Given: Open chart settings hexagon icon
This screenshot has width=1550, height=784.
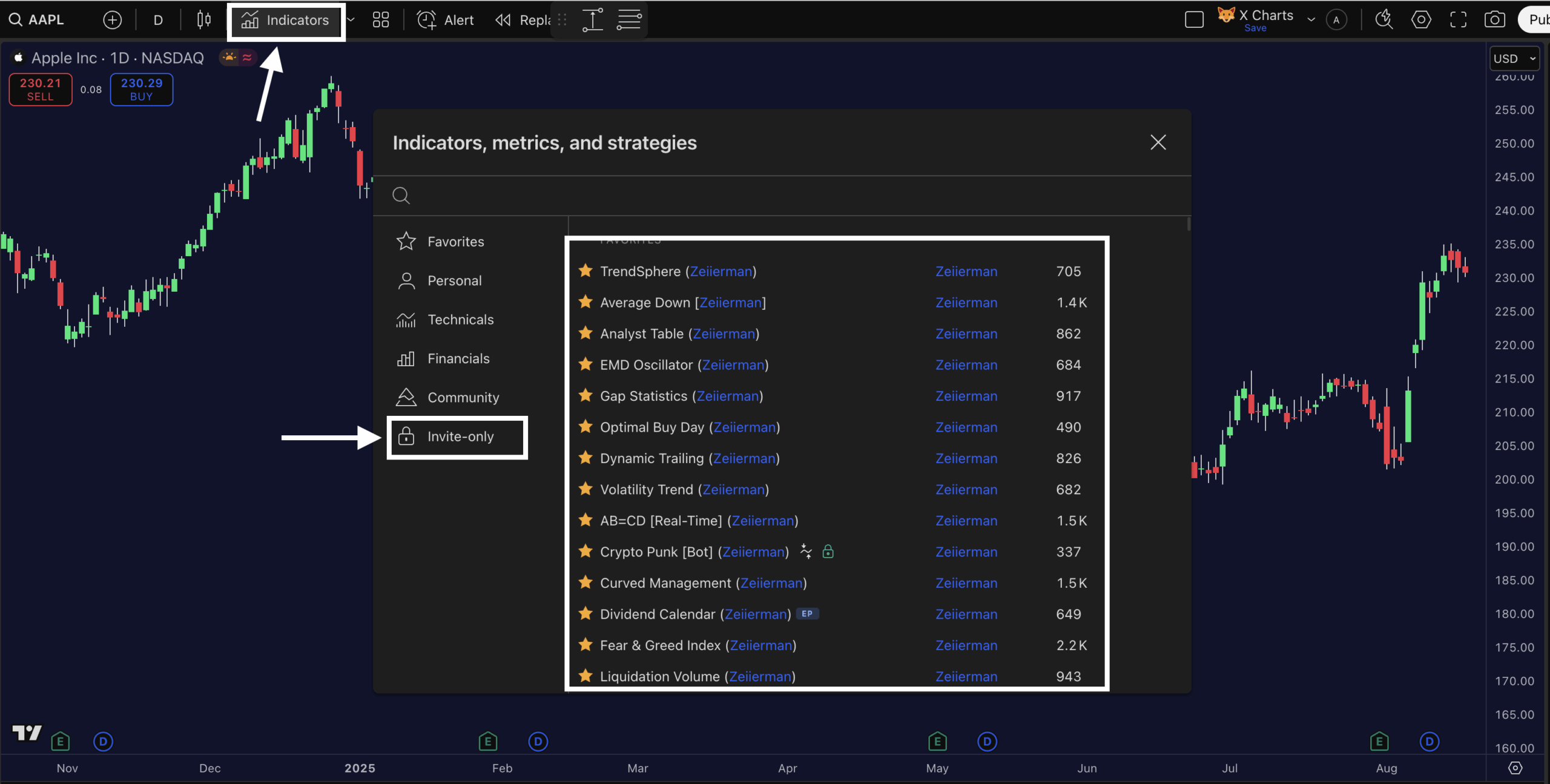Looking at the screenshot, I should (x=1420, y=20).
